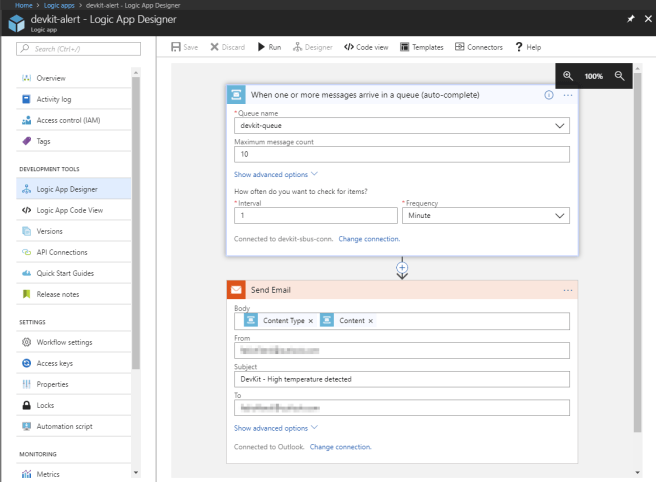
Task: Click Change connection for Outlook
Action: [x=340, y=446]
